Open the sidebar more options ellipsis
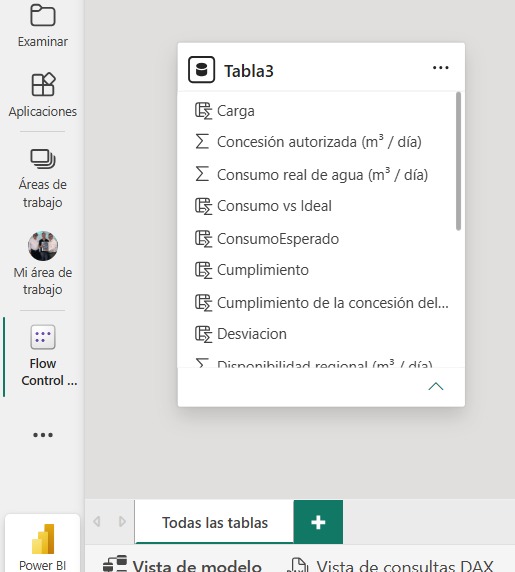The height and width of the screenshot is (572, 515). coord(43,435)
